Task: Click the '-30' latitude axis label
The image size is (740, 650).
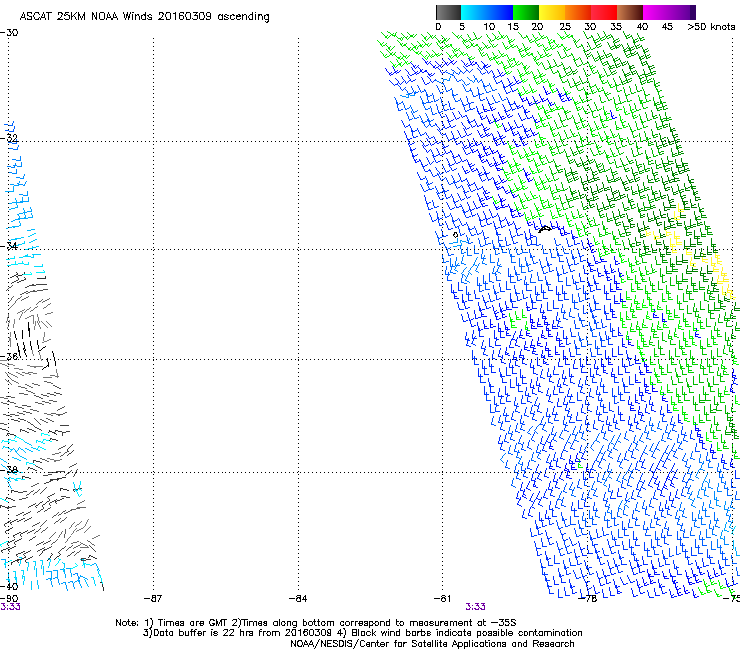Action: 9,33
